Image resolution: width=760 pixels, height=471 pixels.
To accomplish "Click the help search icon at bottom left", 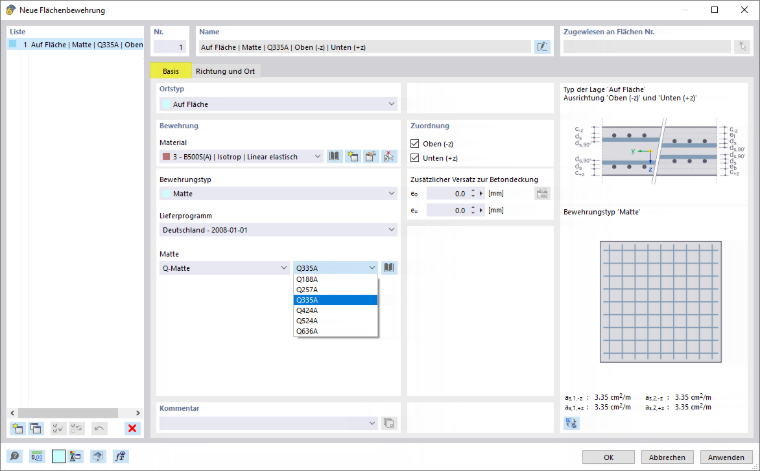I will pyautogui.click(x=15, y=456).
